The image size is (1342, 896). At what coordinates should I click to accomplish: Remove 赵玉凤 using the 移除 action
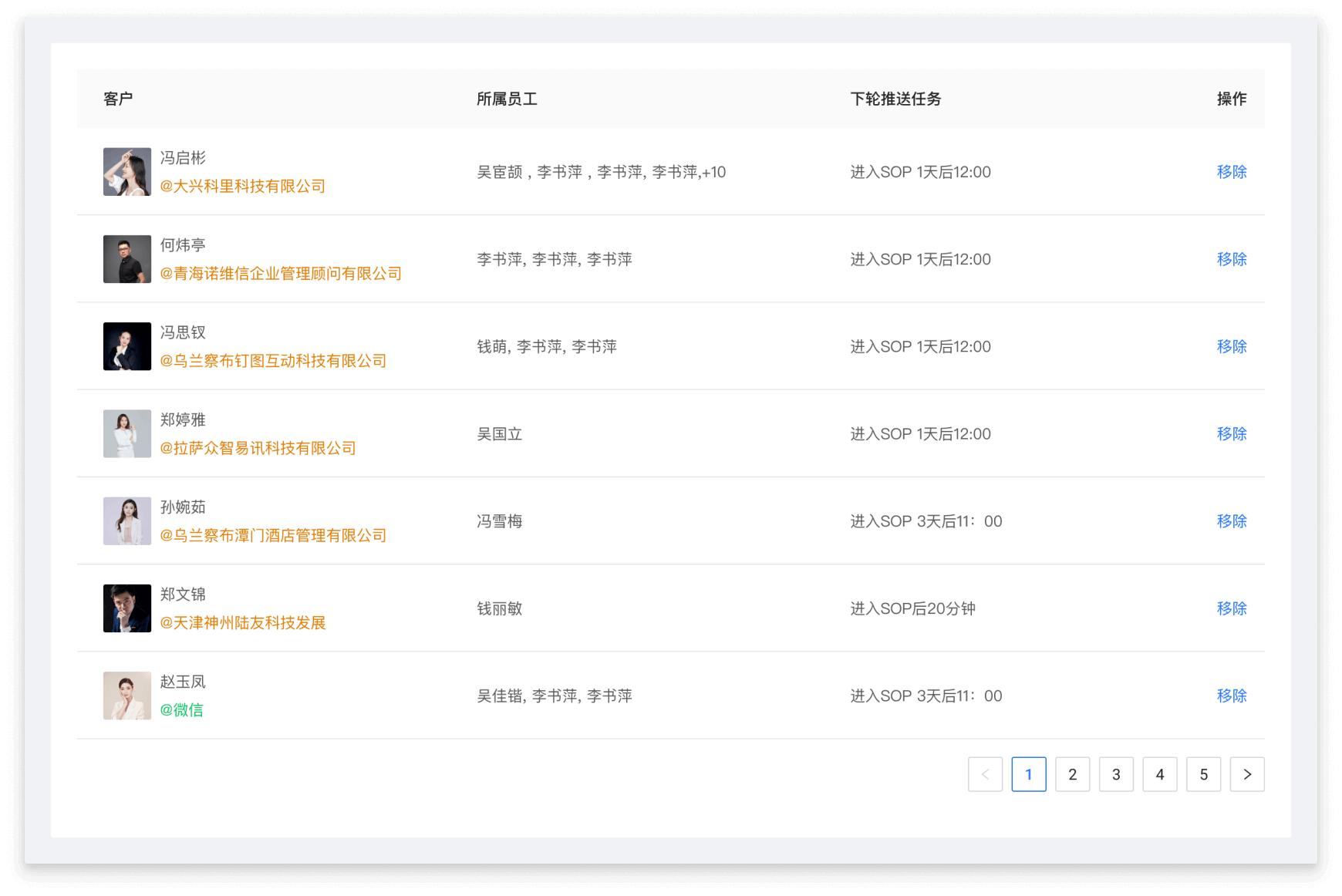1232,695
